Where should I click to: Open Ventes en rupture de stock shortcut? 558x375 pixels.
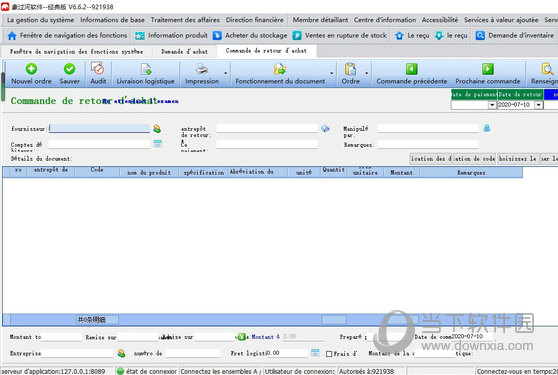pyautogui.click(x=339, y=35)
